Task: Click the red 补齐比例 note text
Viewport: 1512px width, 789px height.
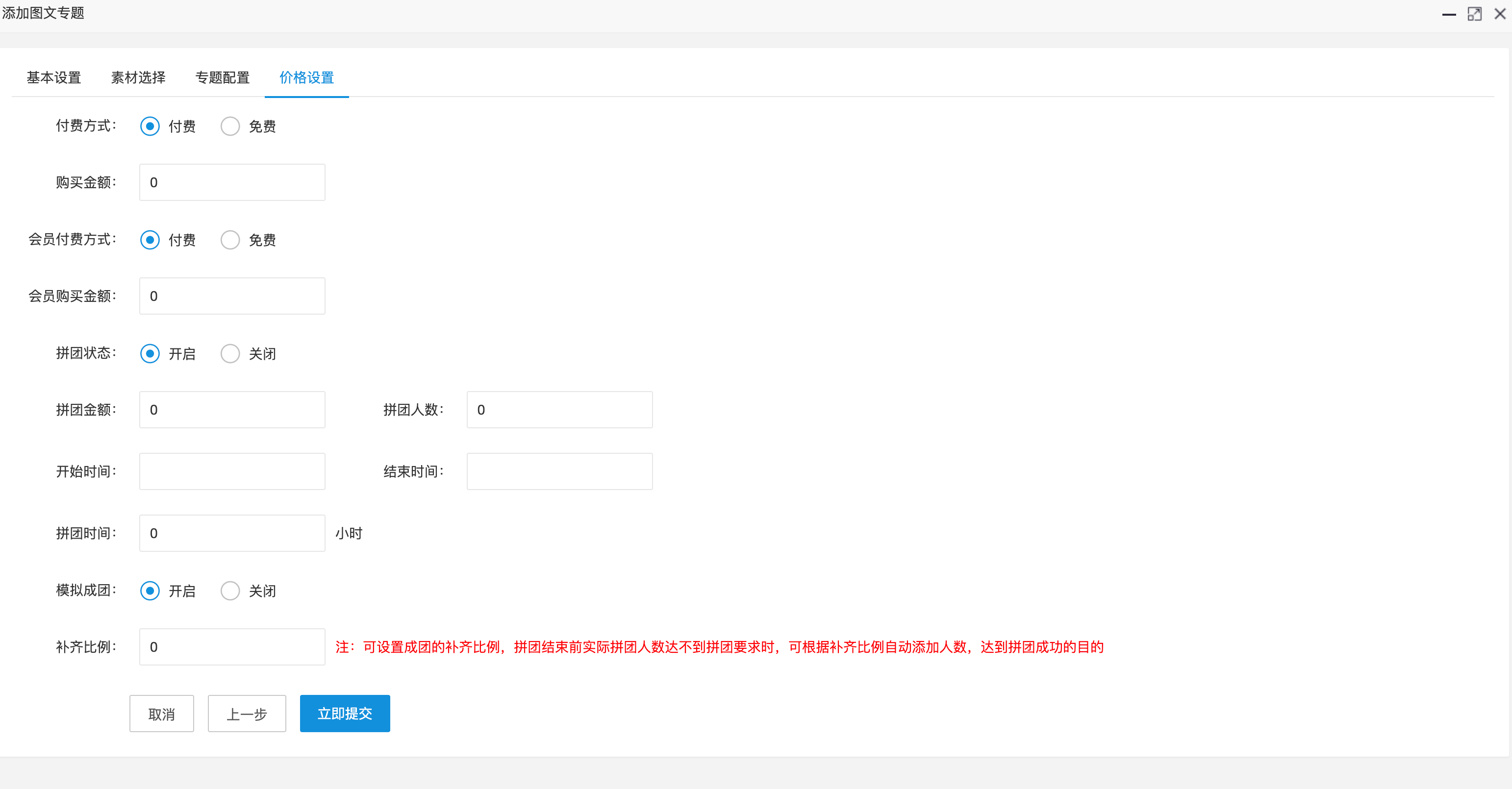Action: pyautogui.click(x=720, y=647)
